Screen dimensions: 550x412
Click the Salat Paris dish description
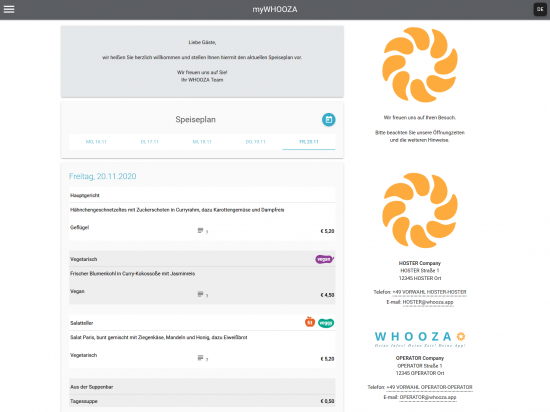[159, 337]
